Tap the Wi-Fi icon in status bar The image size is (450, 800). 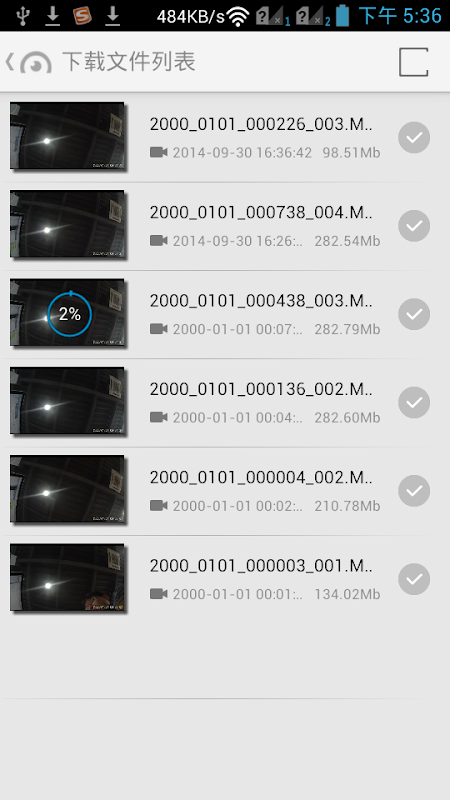tap(237, 17)
